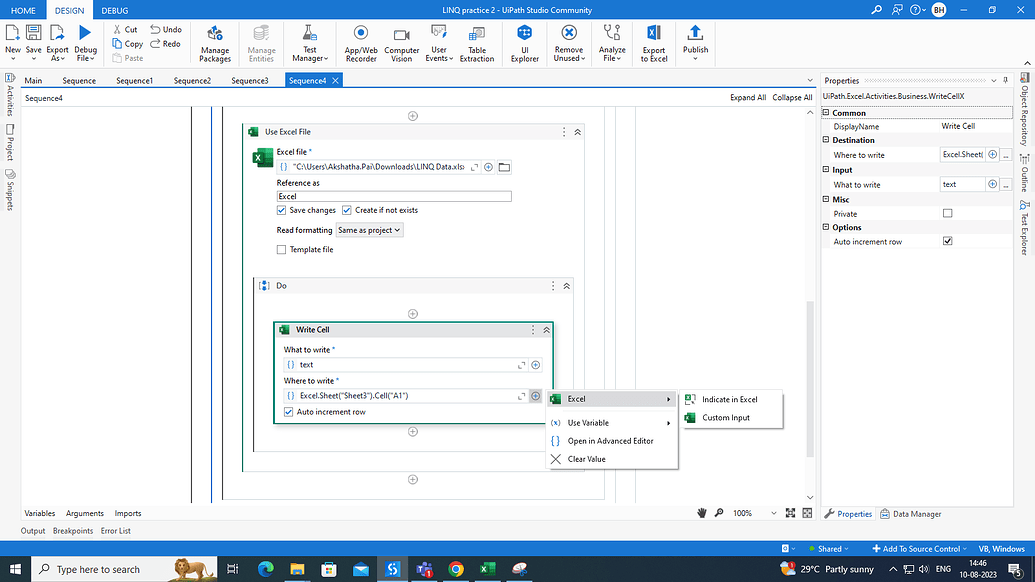Click the Export to Excel icon
Screen dimensions: 1035x582
(x=653, y=43)
